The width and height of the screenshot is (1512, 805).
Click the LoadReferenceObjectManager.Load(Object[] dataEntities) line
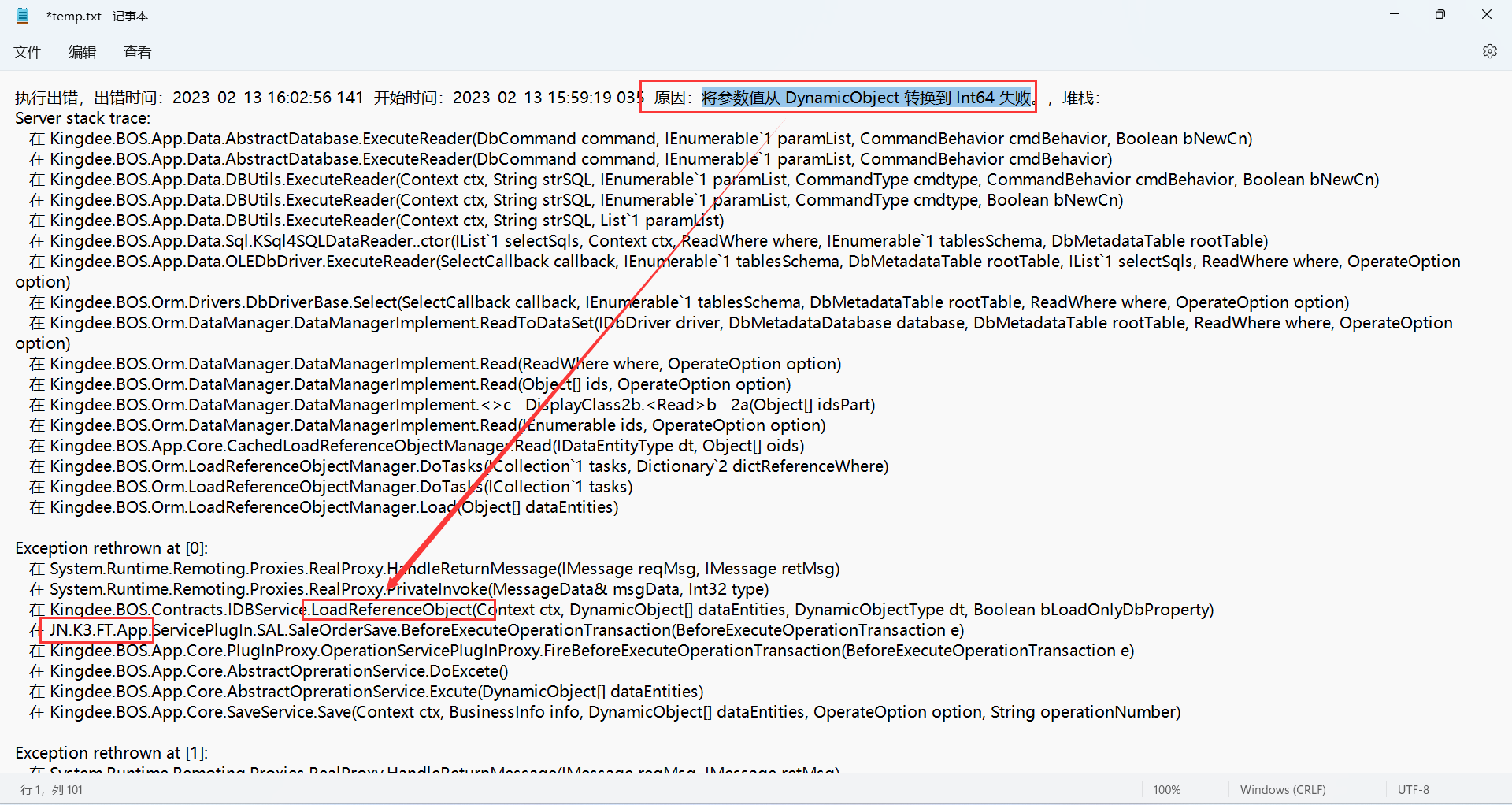click(324, 507)
